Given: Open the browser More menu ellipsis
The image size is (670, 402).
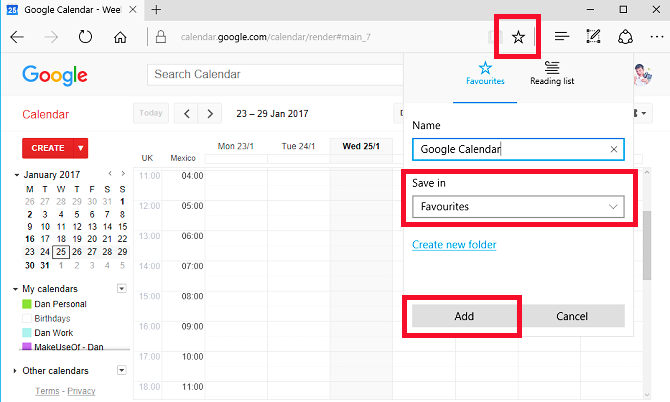Looking at the screenshot, I should [657, 37].
